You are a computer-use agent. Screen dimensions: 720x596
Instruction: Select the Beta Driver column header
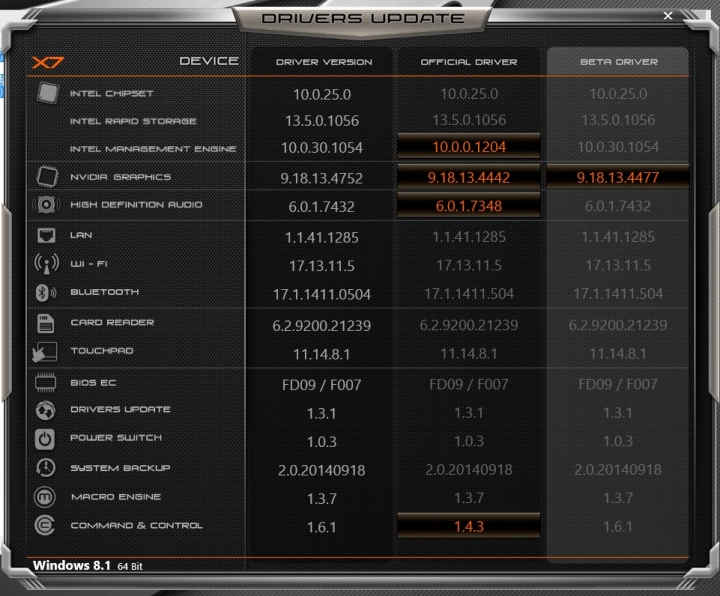(619, 62)
